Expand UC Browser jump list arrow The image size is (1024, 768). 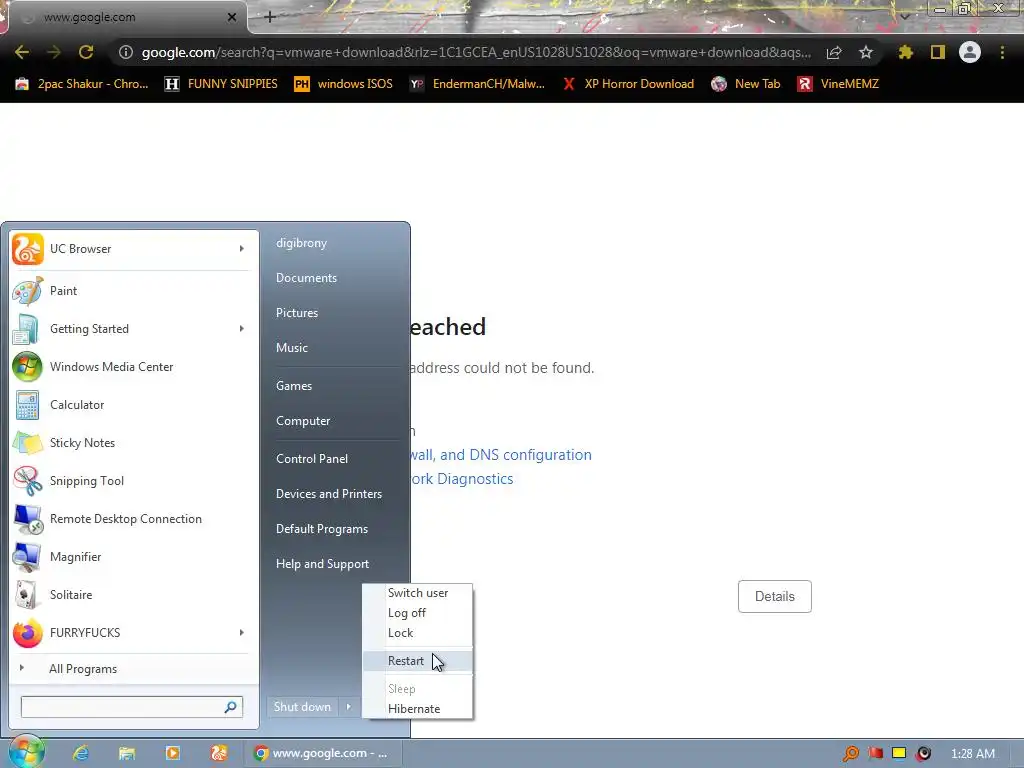[242, 249]
